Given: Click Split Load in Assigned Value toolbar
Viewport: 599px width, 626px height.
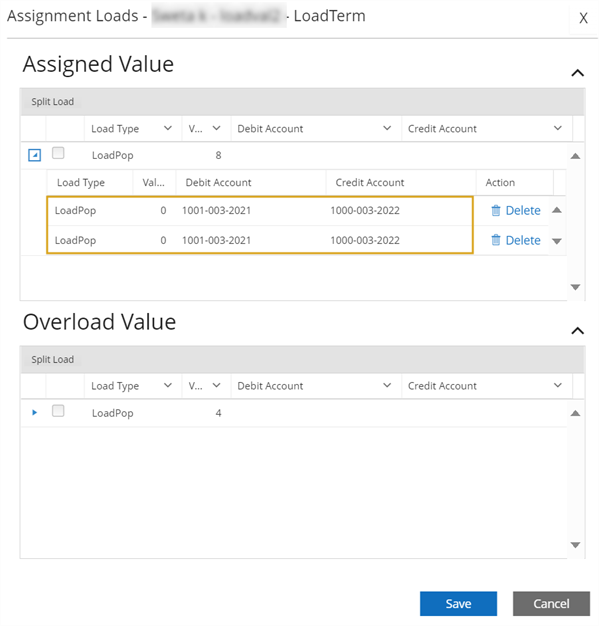Looking at the screenshot, I should click(53, 102).
